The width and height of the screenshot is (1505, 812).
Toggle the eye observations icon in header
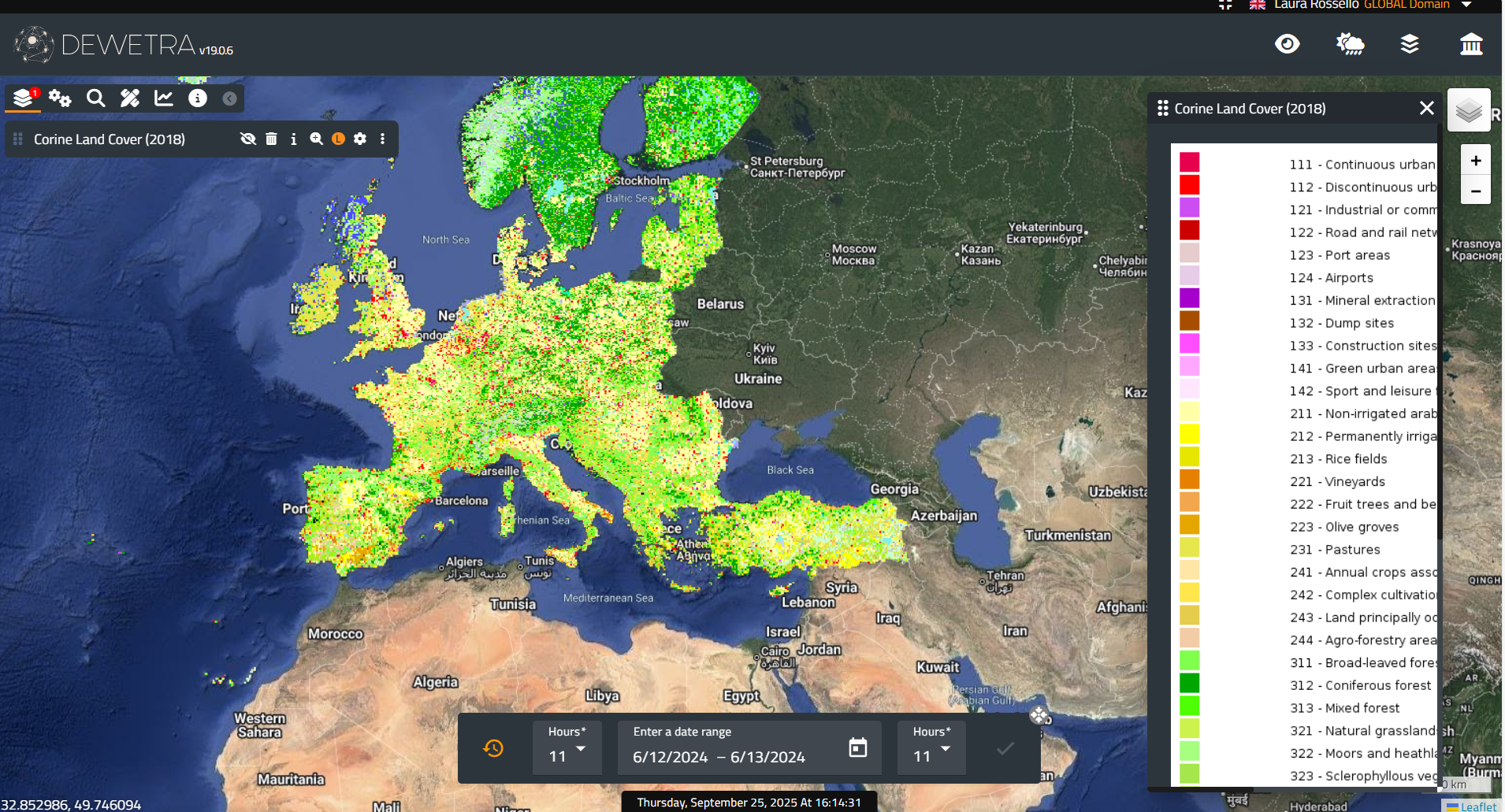(1287, 44)
